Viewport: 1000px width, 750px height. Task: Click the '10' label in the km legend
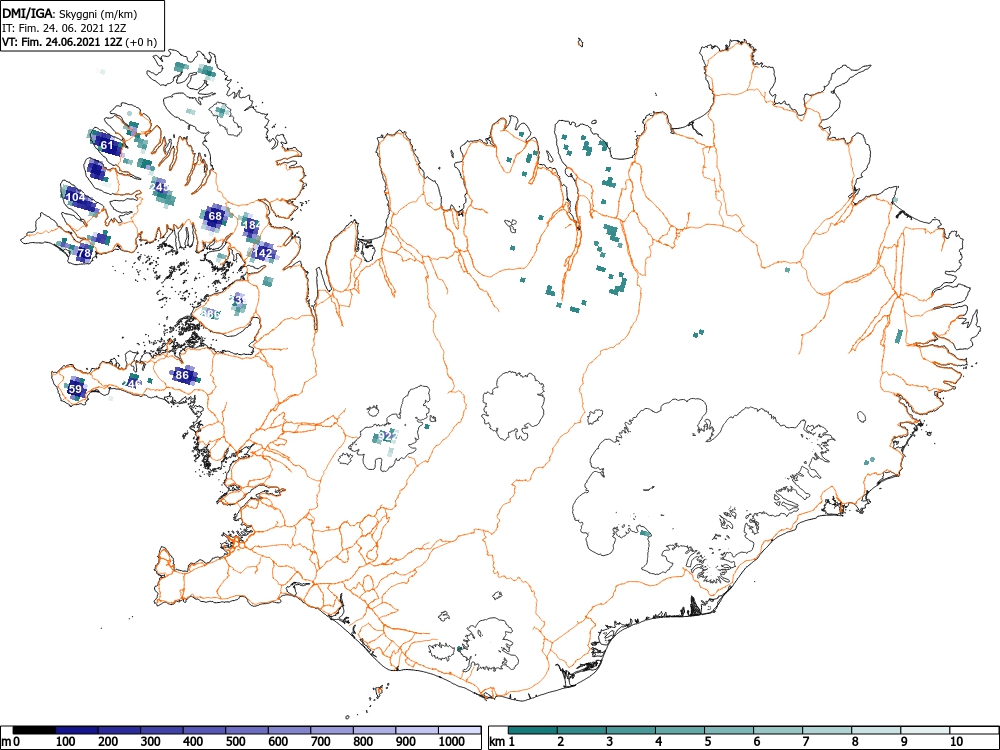click(x=955, y=742)
